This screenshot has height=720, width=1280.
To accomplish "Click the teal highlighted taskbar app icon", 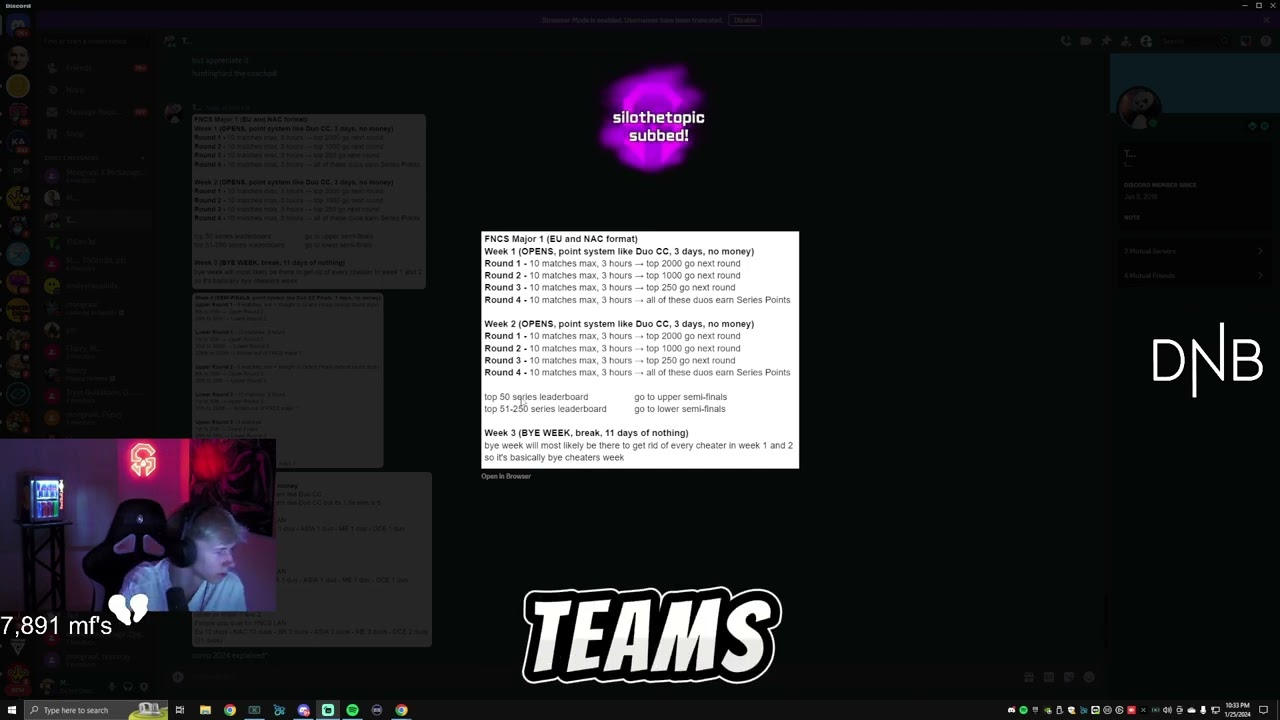I will (x=328, y=710).
